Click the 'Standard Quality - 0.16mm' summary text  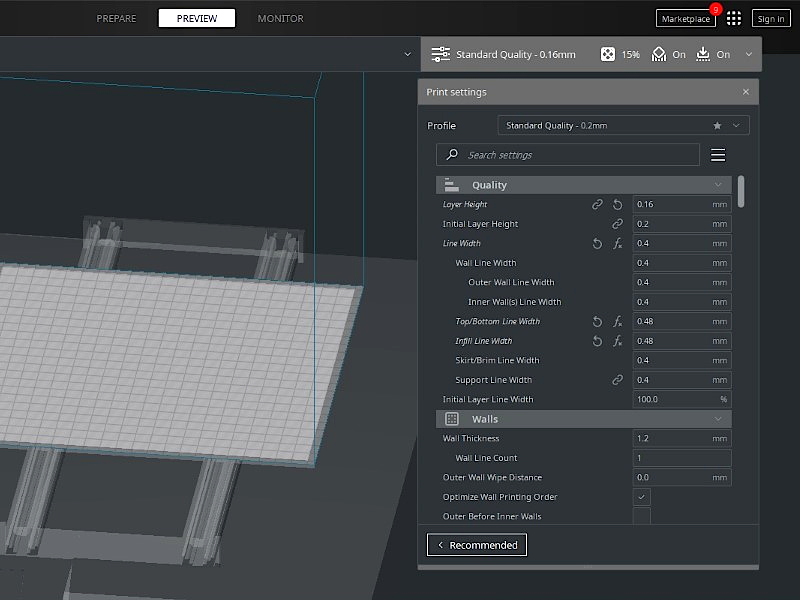[x=515, y=54]
